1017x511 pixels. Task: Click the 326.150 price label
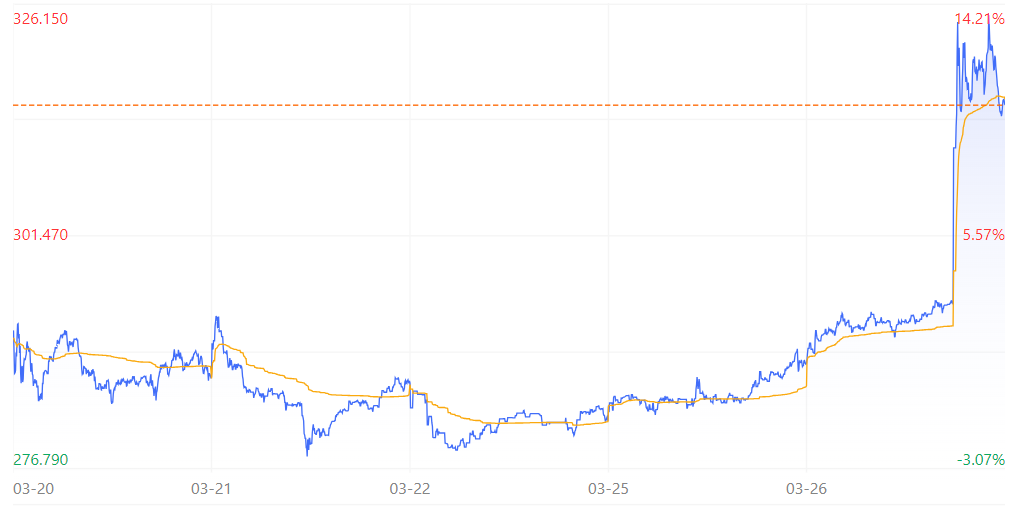click(x=40, y=19)
